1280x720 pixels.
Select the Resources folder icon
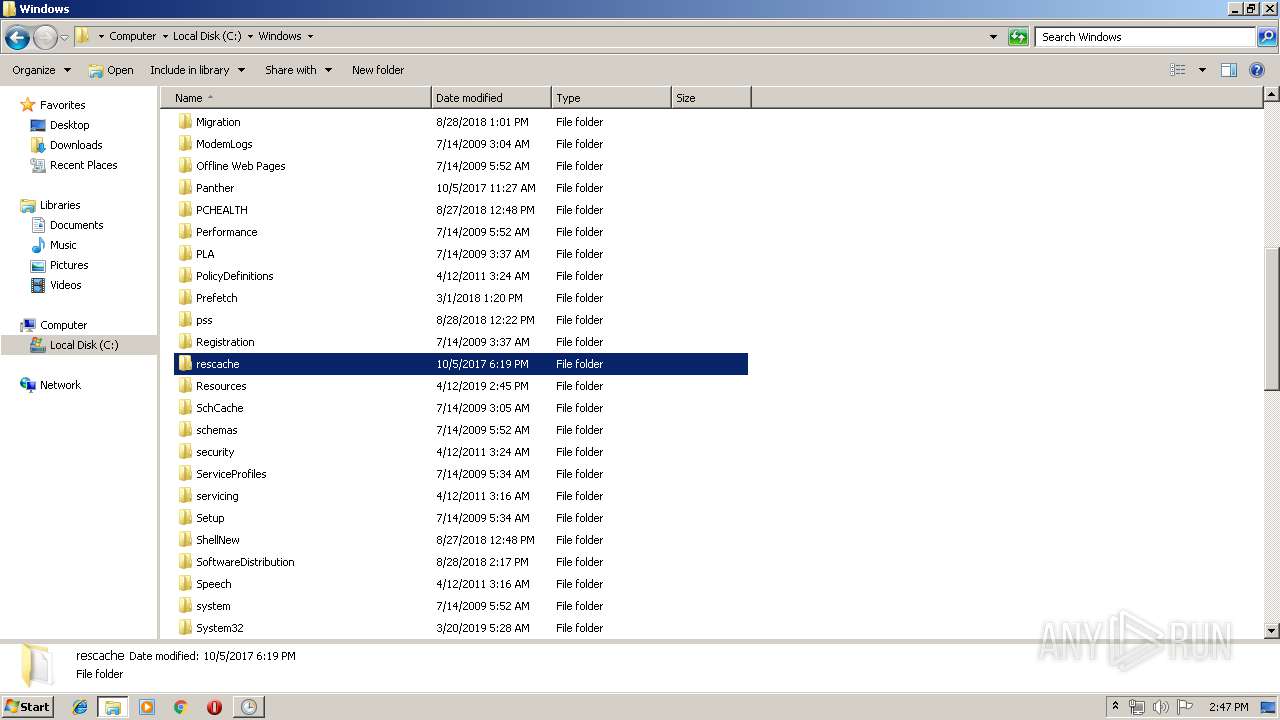(185, 386)
